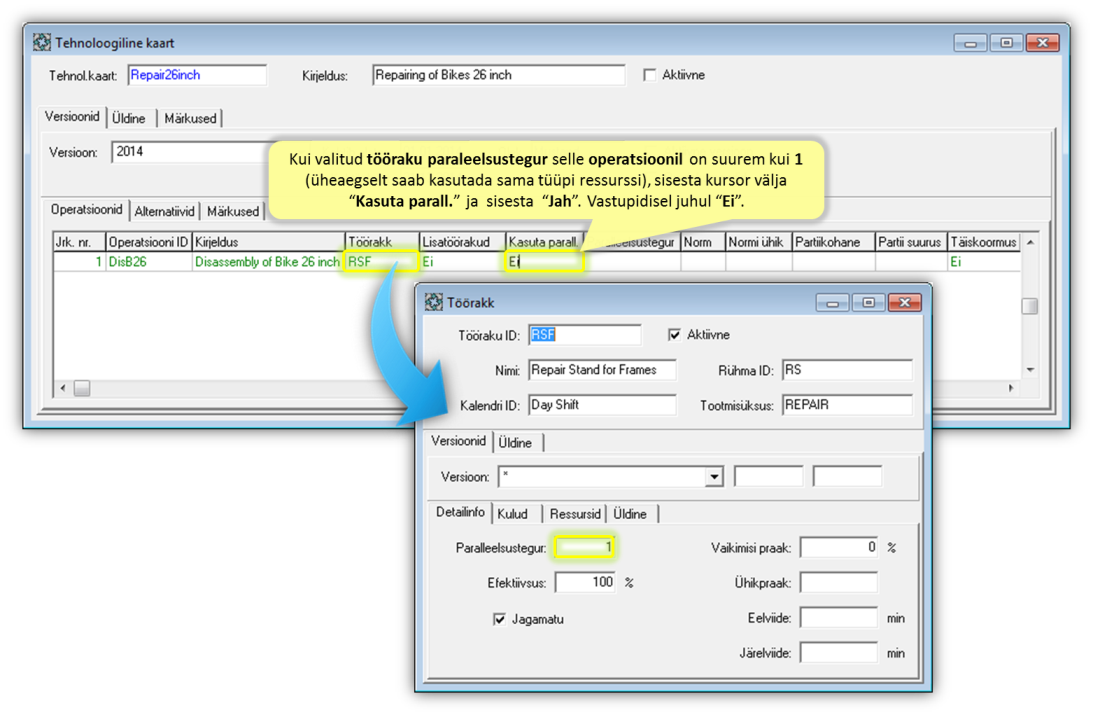This screenshot has height=715, width=1093.
Task: Click the Eelviide input field
Action: pyautogui.click(x=839, y=618)
